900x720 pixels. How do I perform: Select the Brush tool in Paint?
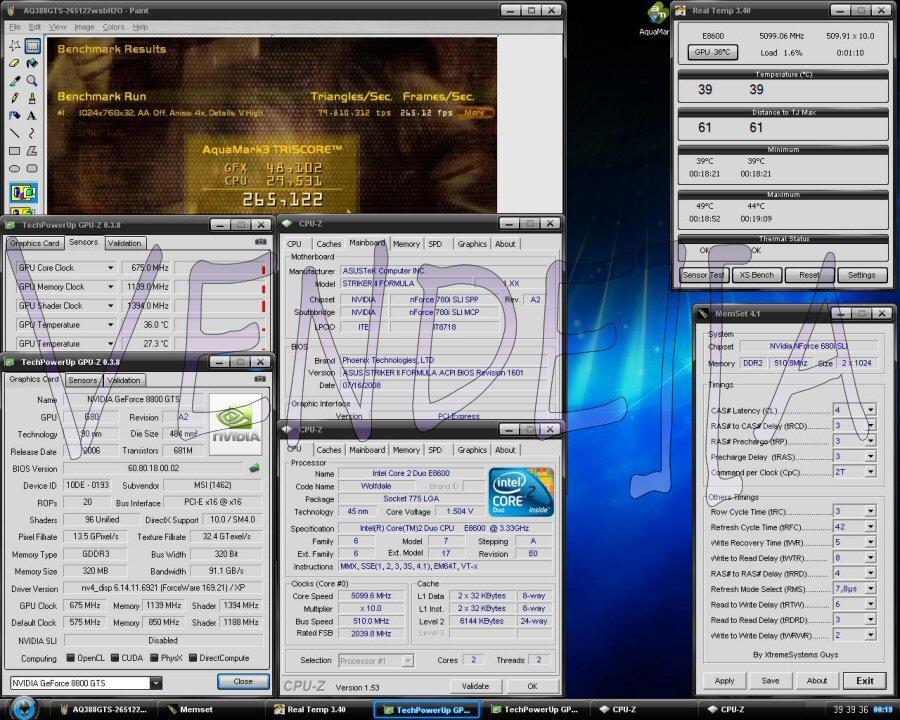click(32, 98)
